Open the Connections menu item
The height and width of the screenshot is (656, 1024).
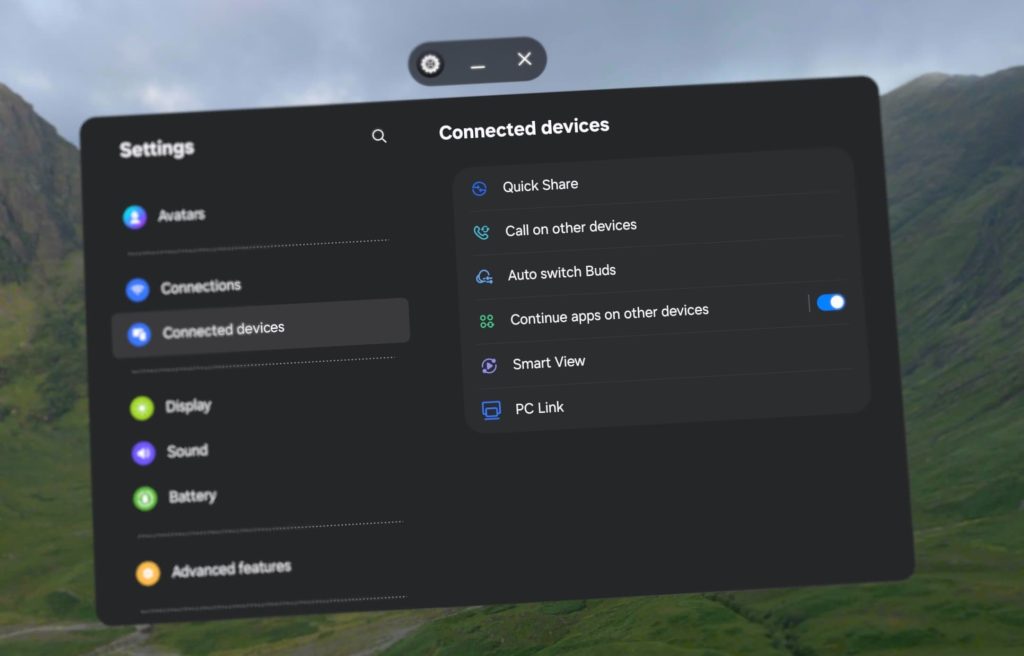click(200, 287)
